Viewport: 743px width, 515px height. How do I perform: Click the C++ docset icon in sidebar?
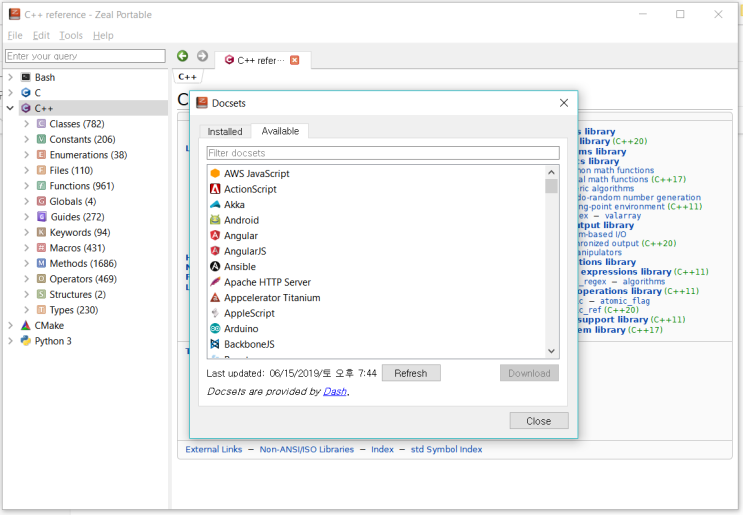click(26, 108)
